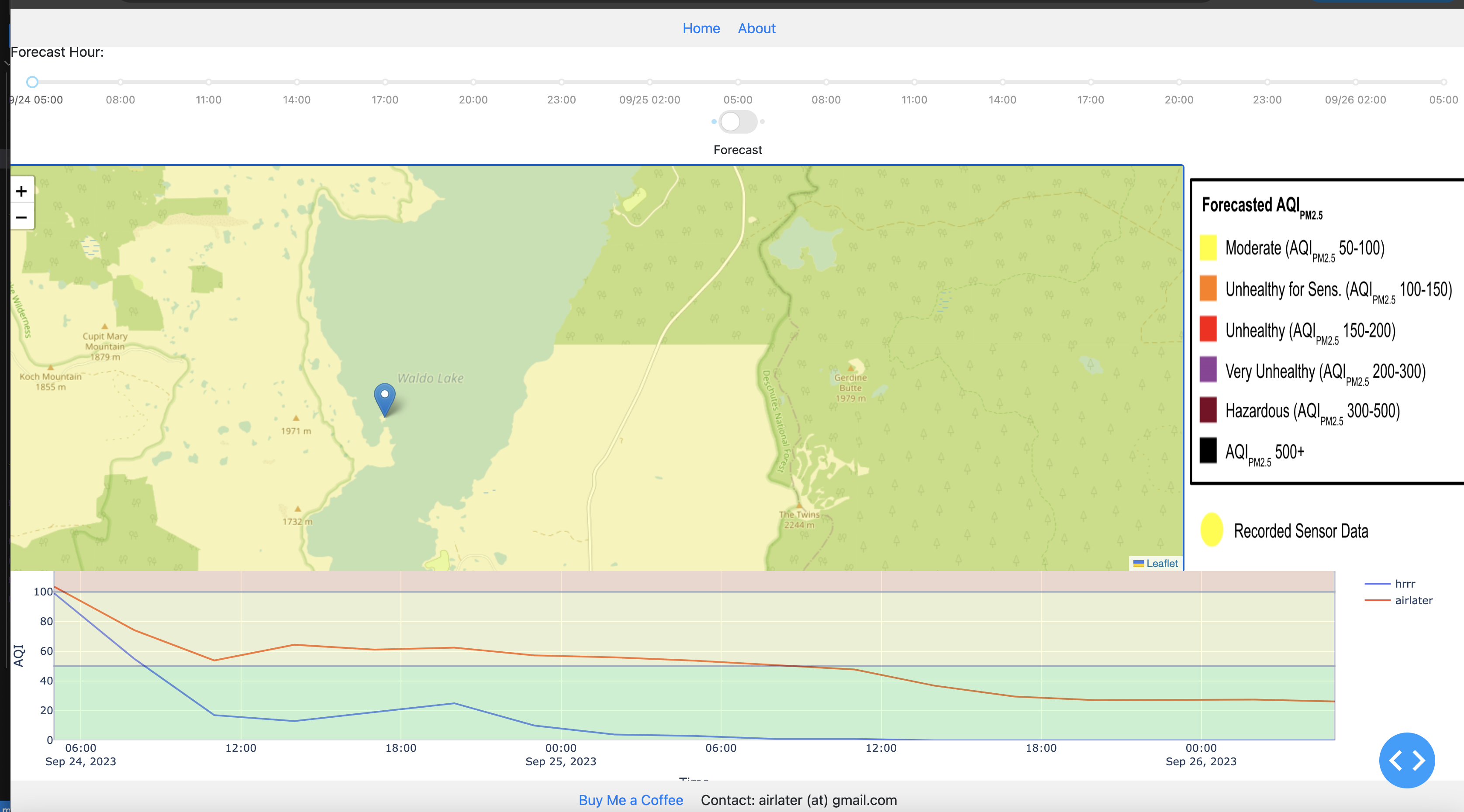Zoom out on the map
This screenshot has height=812, width=1464.
21,218
